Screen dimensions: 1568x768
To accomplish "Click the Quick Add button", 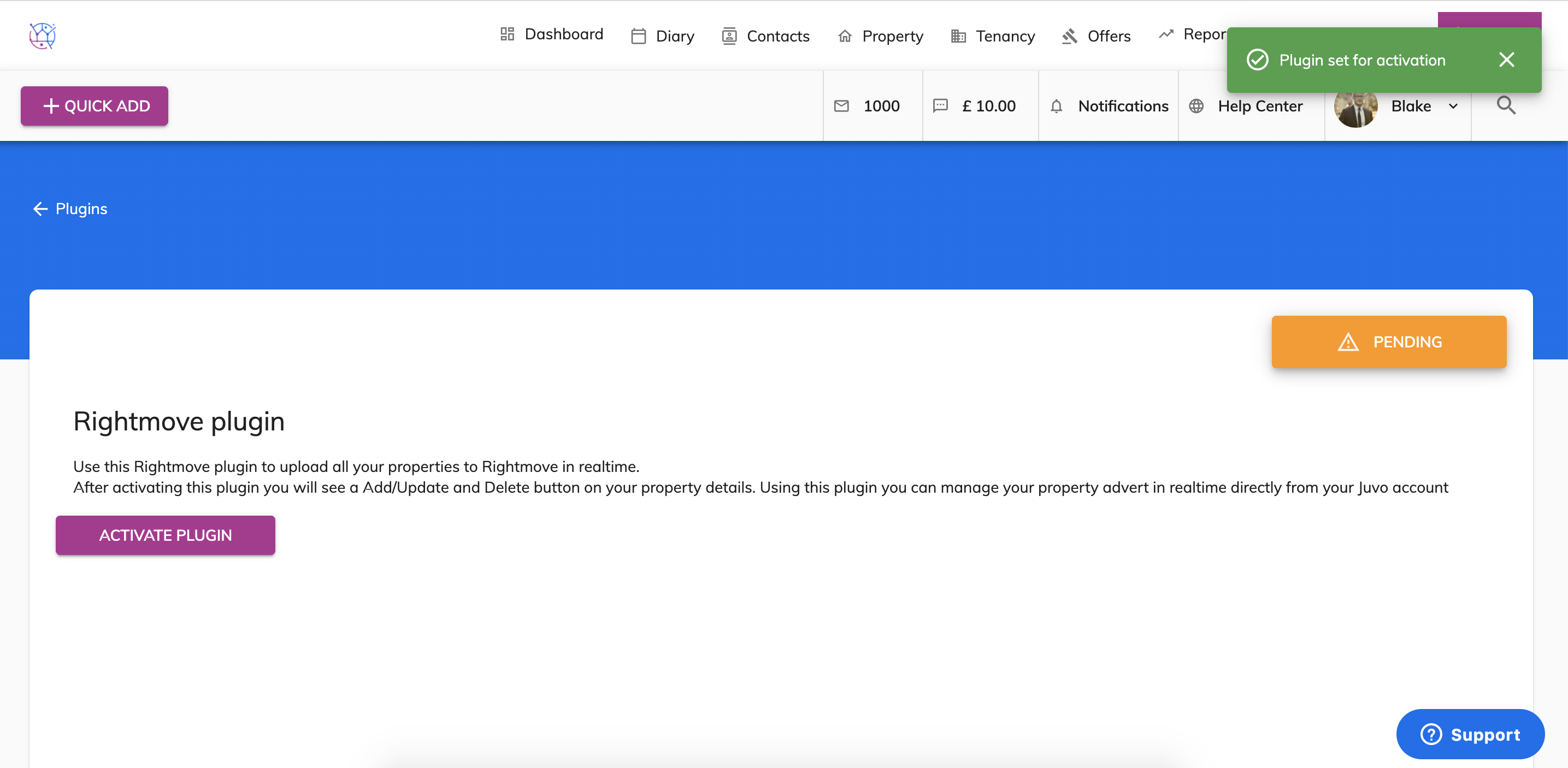I will [95, 106].
